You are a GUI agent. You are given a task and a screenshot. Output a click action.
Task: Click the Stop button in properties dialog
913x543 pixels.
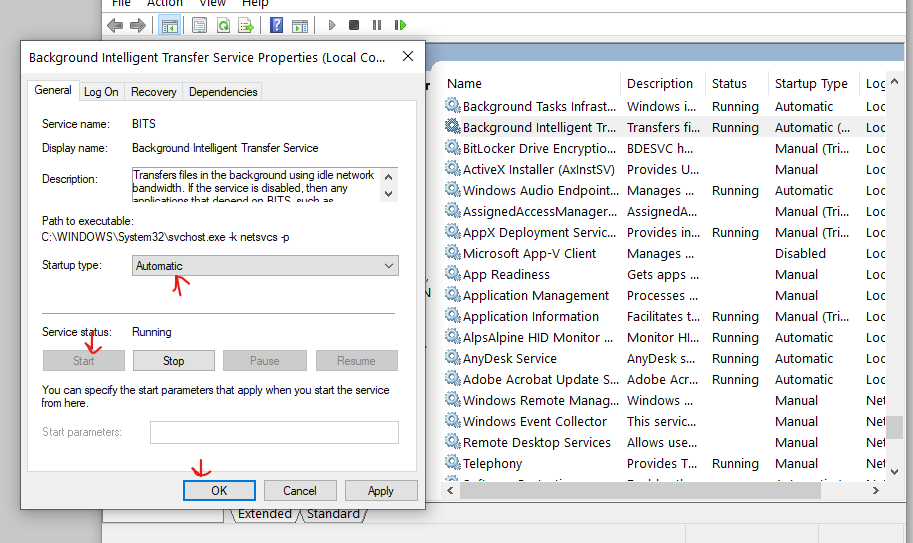click(x=174, y=360)
